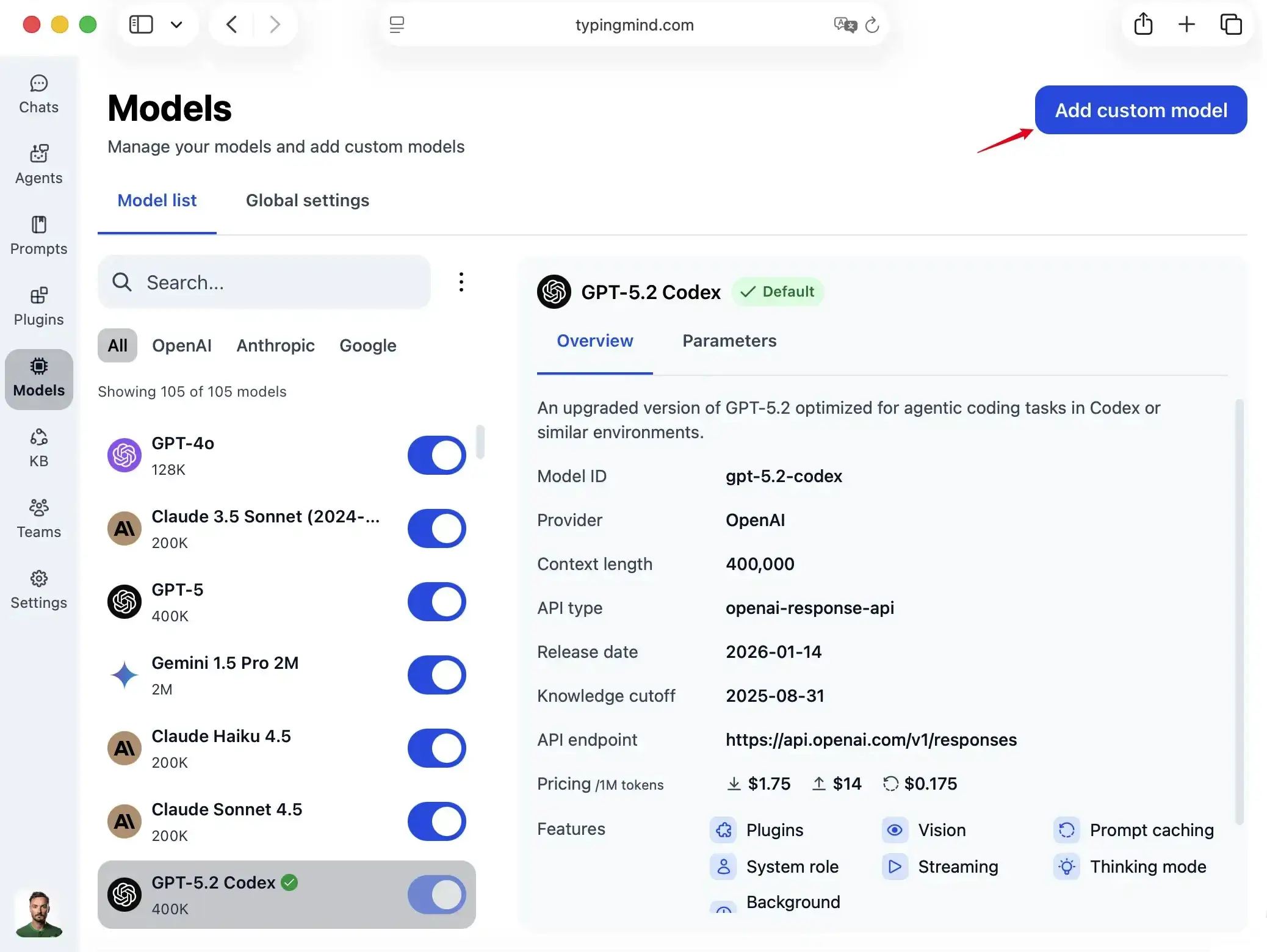Viewport: 1267px width, 952px height.
Task: Expand the browser sidebar dropdown chevron
Action: point(176,24)
